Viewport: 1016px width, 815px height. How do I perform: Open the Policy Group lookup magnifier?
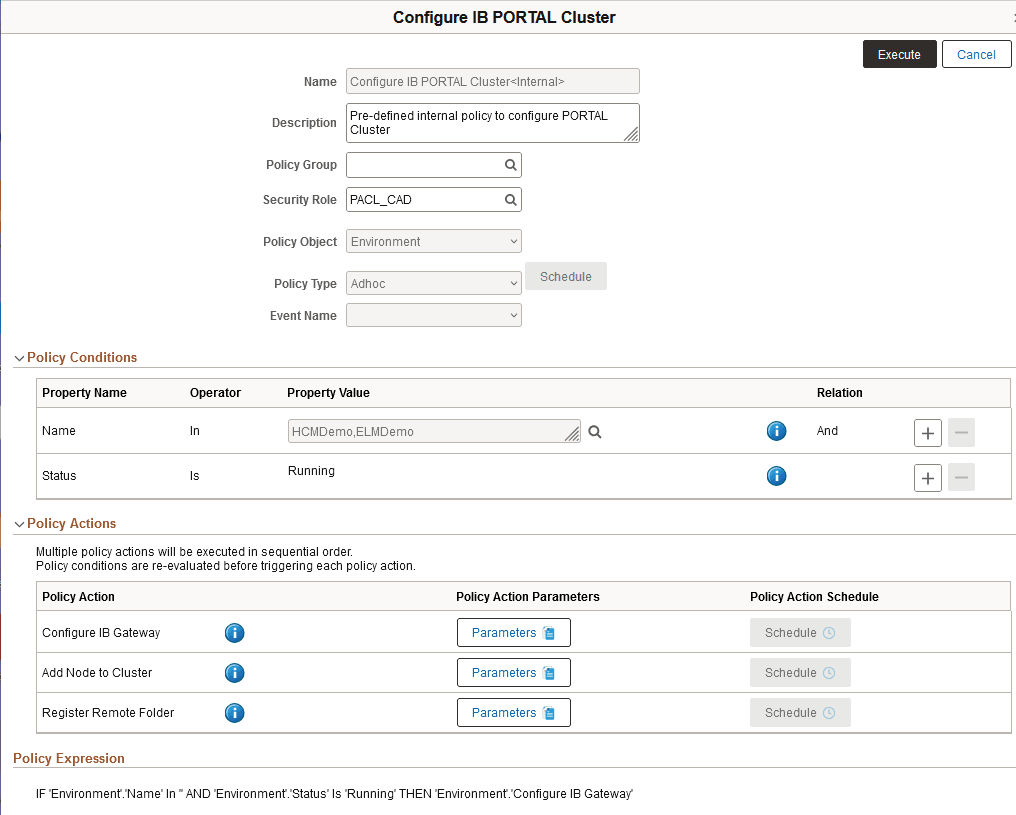(x=510, y=164)
